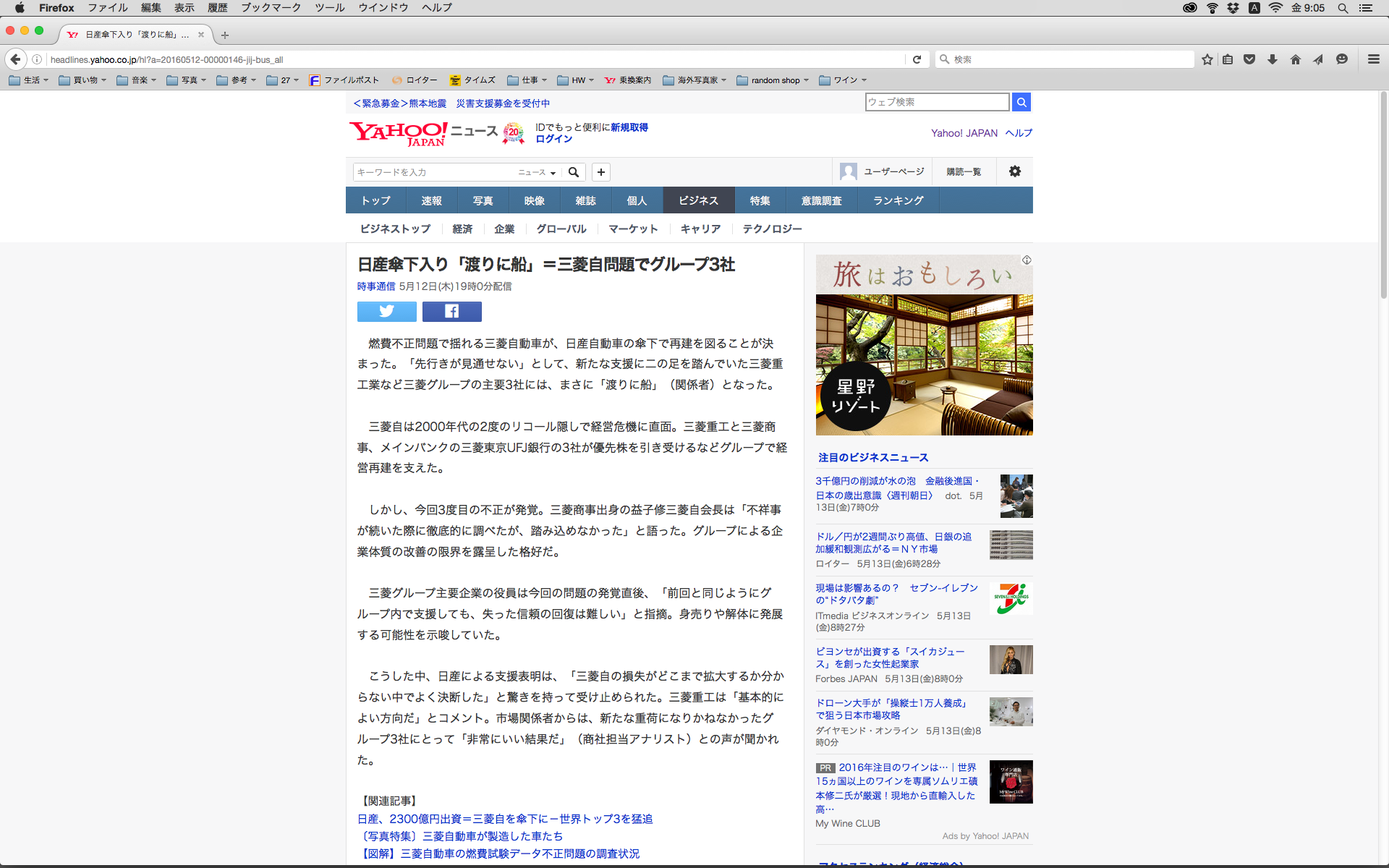
Task: Go to Firefox home page icon
Action: click(x=1295, y=59)
